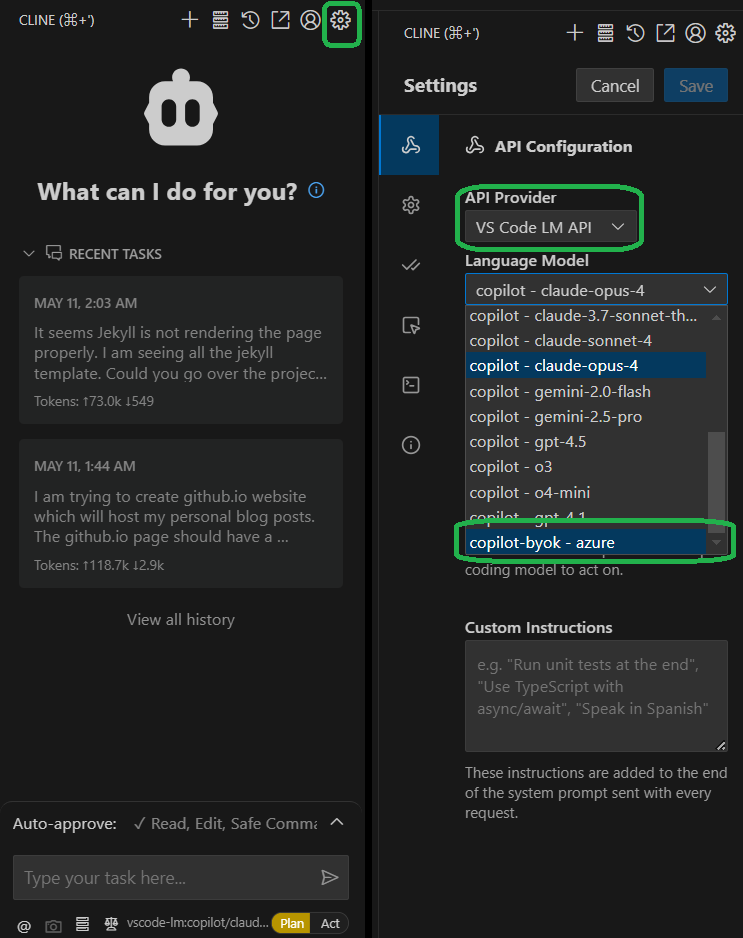Select copilot - claude-3.7-sonnet-th... option
Image resolution: width=743 pixels, height=938 pixels.
point(586,316)
